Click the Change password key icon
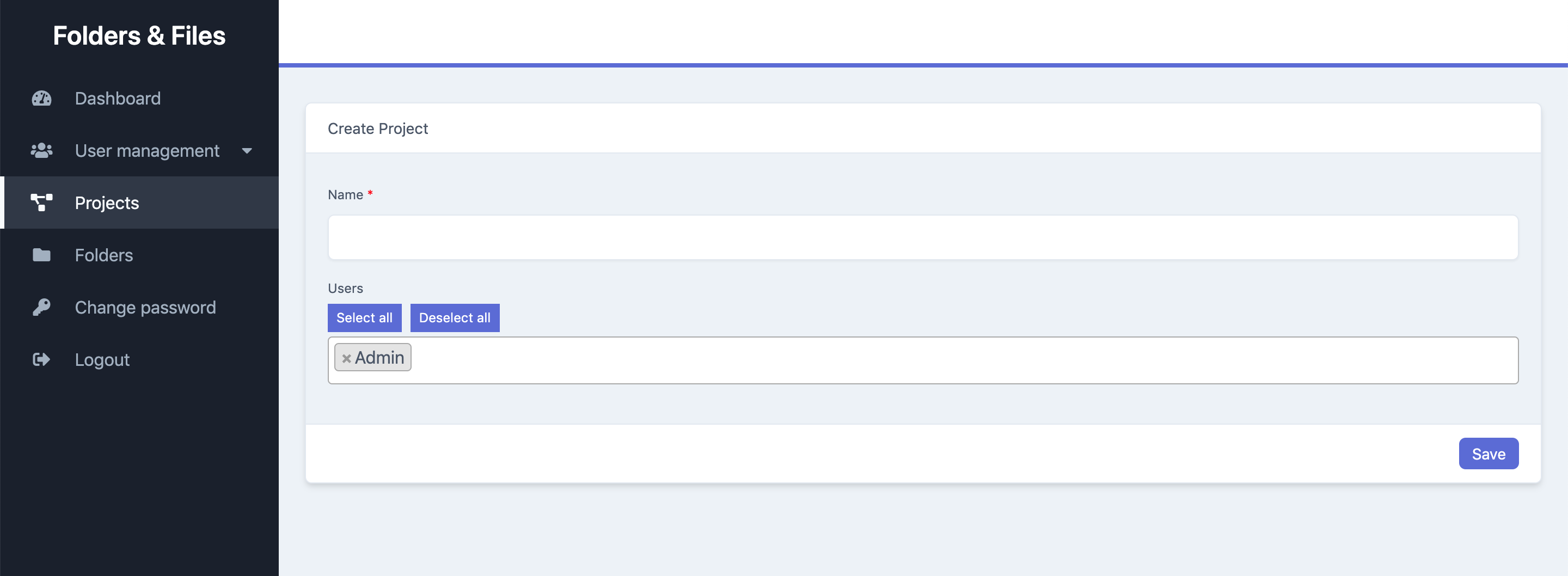This screenshot has height=576, width=1568. [x=41, y=307]
